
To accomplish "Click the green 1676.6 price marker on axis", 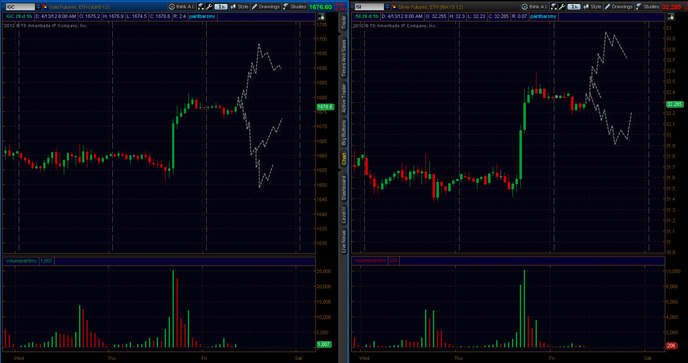I will tap(325, 107).
